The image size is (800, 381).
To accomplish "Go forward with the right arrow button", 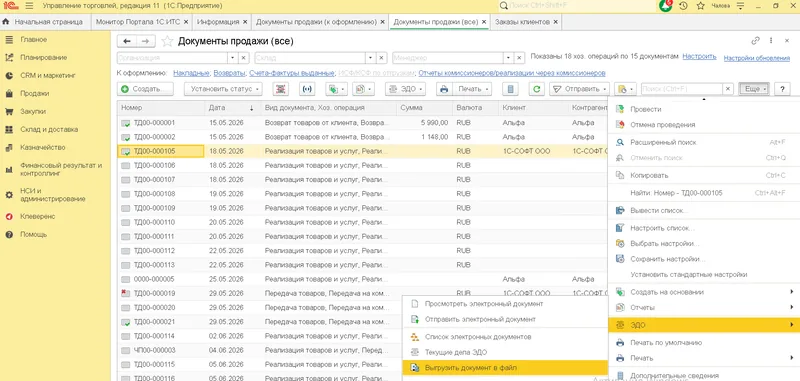I will [x=145, y=41].
